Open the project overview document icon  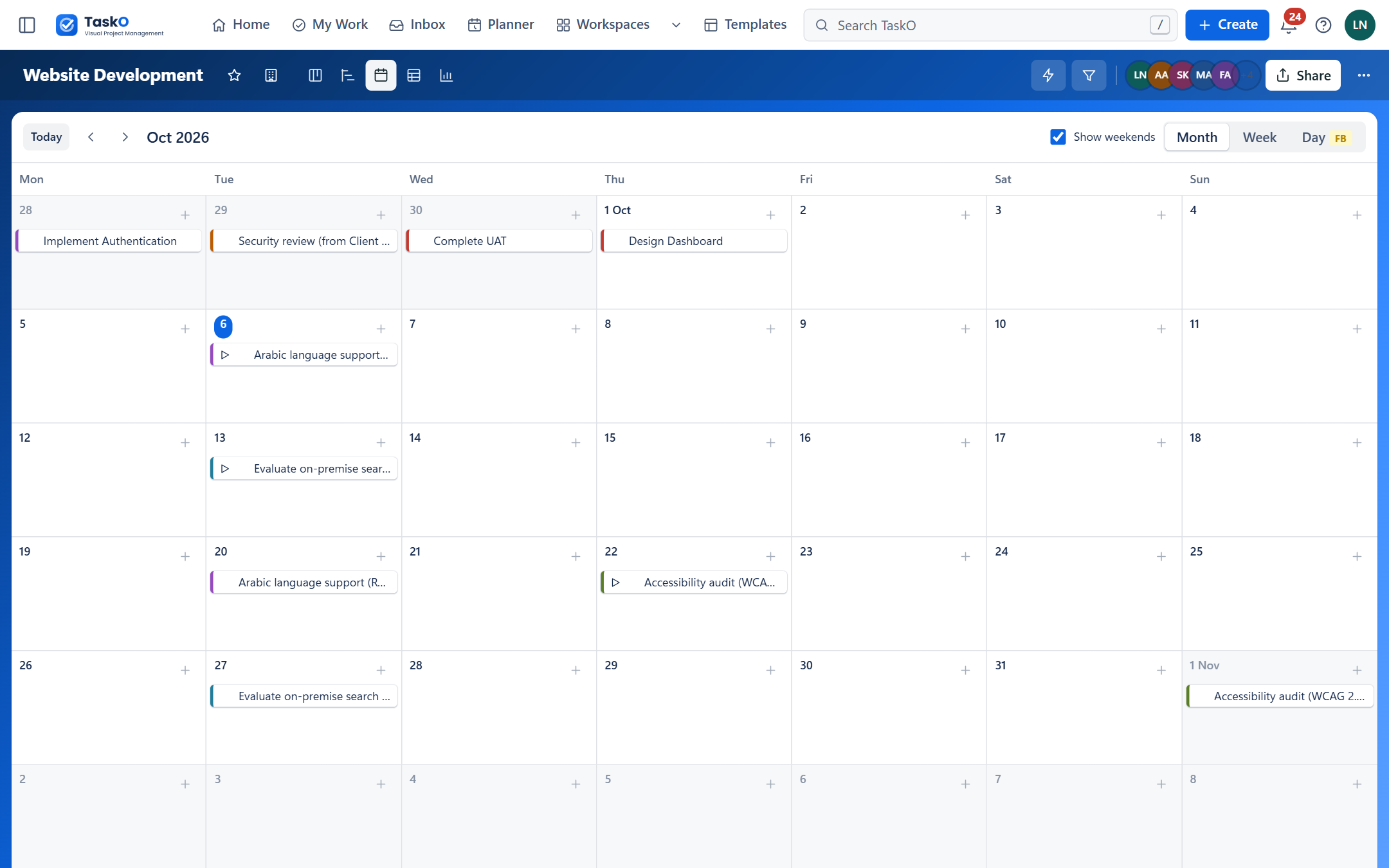(271, 75)
